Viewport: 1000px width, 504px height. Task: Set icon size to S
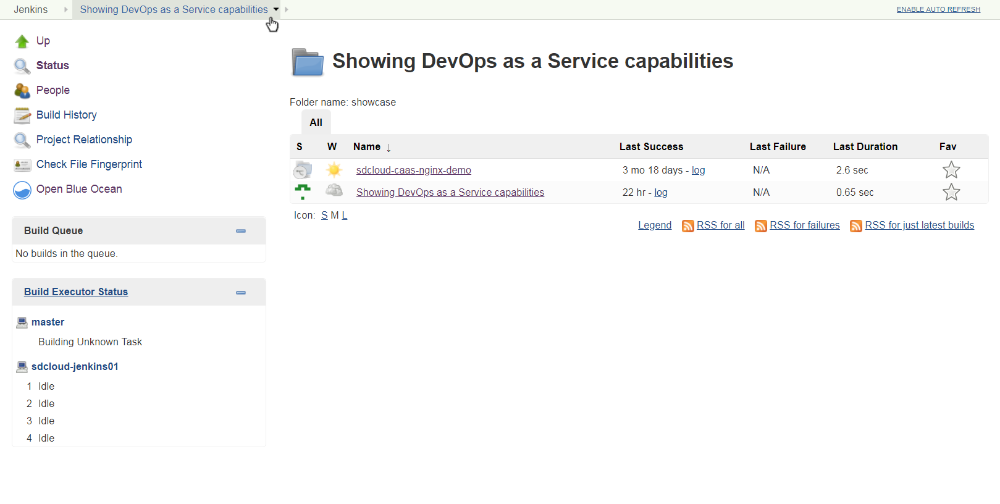point(324,216)
